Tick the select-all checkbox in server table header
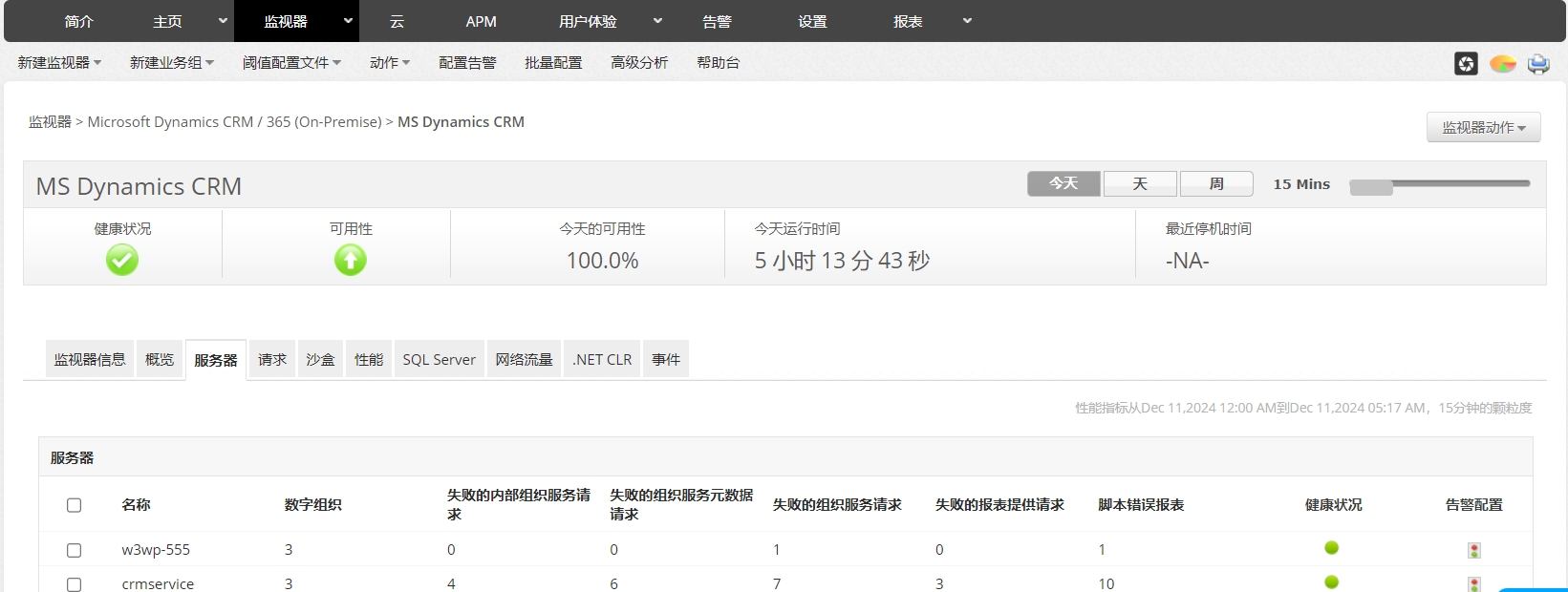Image resolution: width=1568 pixels, height=592 pixels. point(74,505)
